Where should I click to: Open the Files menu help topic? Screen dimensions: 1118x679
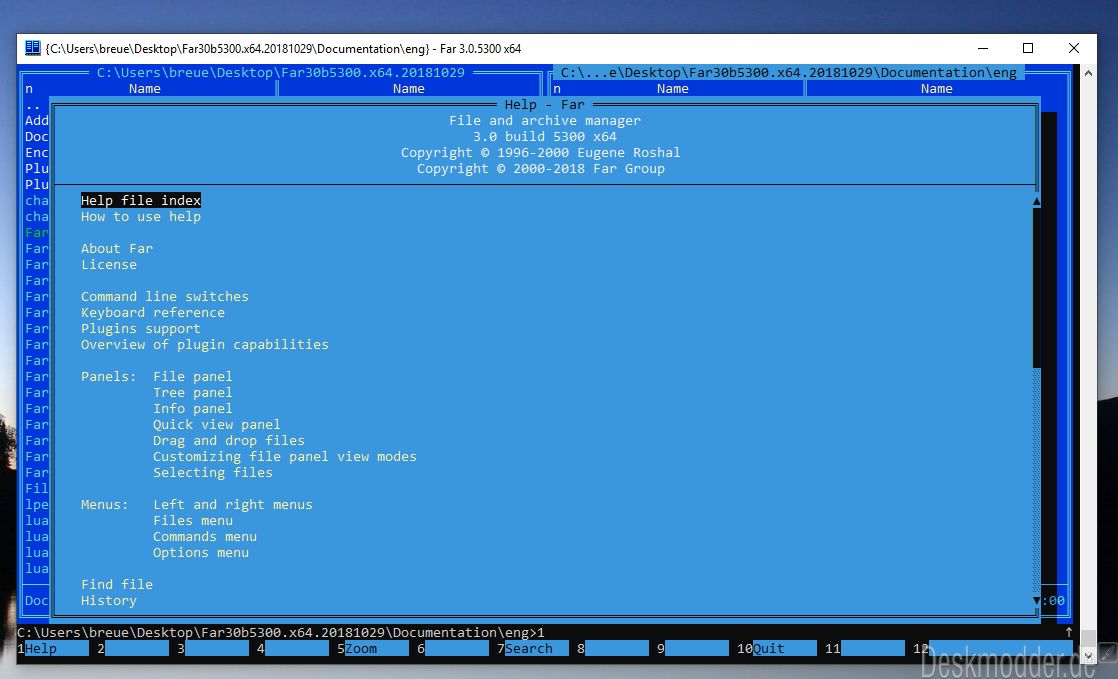coord(193,521)
